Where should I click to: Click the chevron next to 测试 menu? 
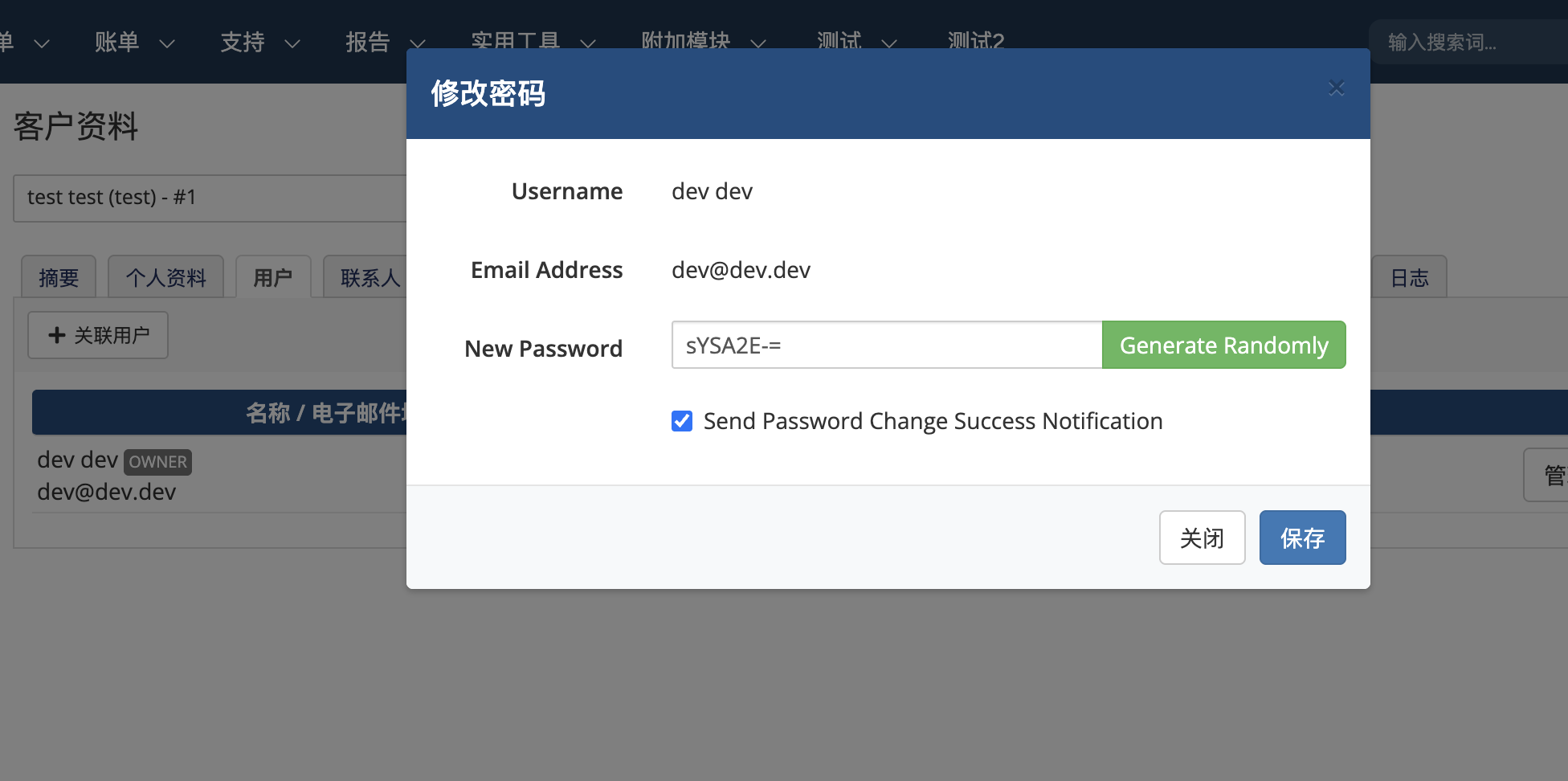(x=888, y=43)
